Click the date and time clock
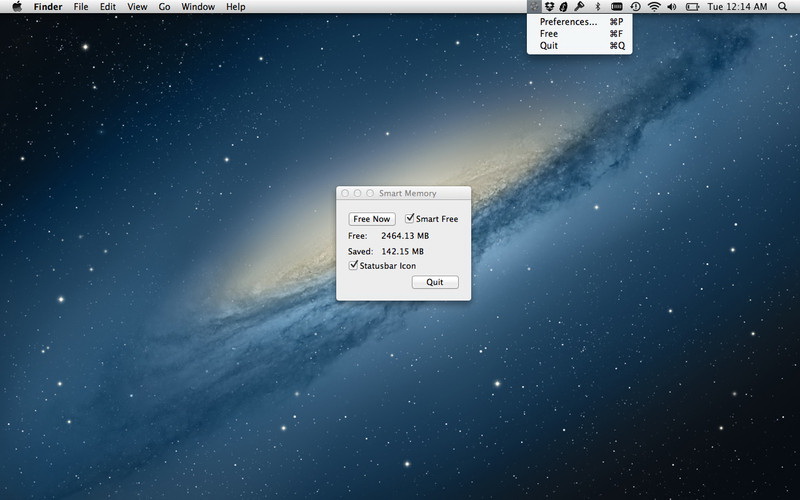 (x=735, y=7)
